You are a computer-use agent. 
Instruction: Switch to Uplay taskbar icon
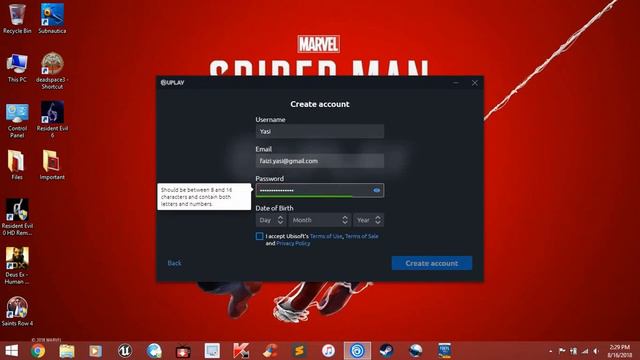click(x=357, y=351)
